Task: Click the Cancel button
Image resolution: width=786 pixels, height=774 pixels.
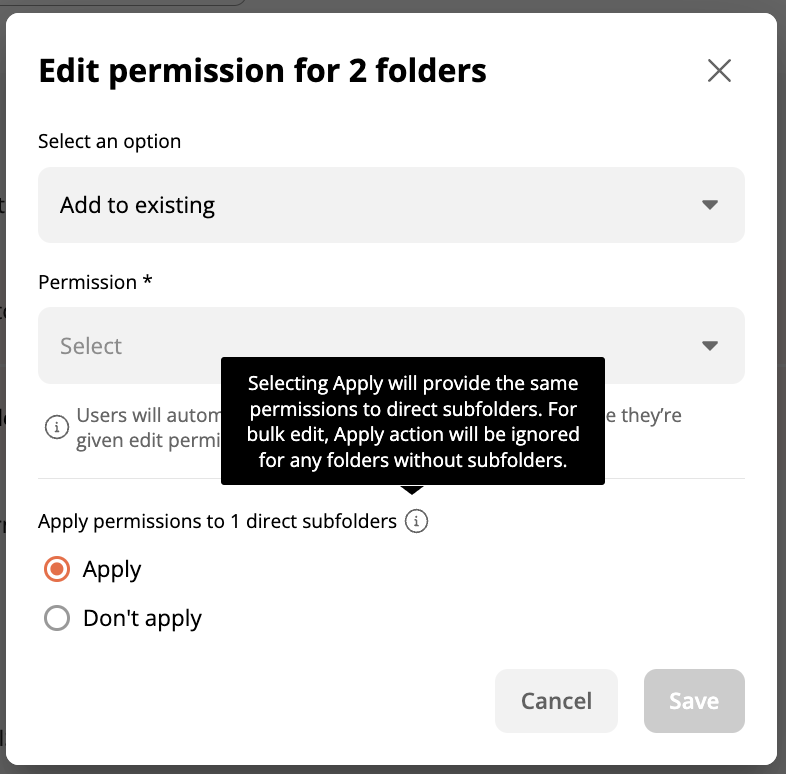Action: [x=556, y=701]
